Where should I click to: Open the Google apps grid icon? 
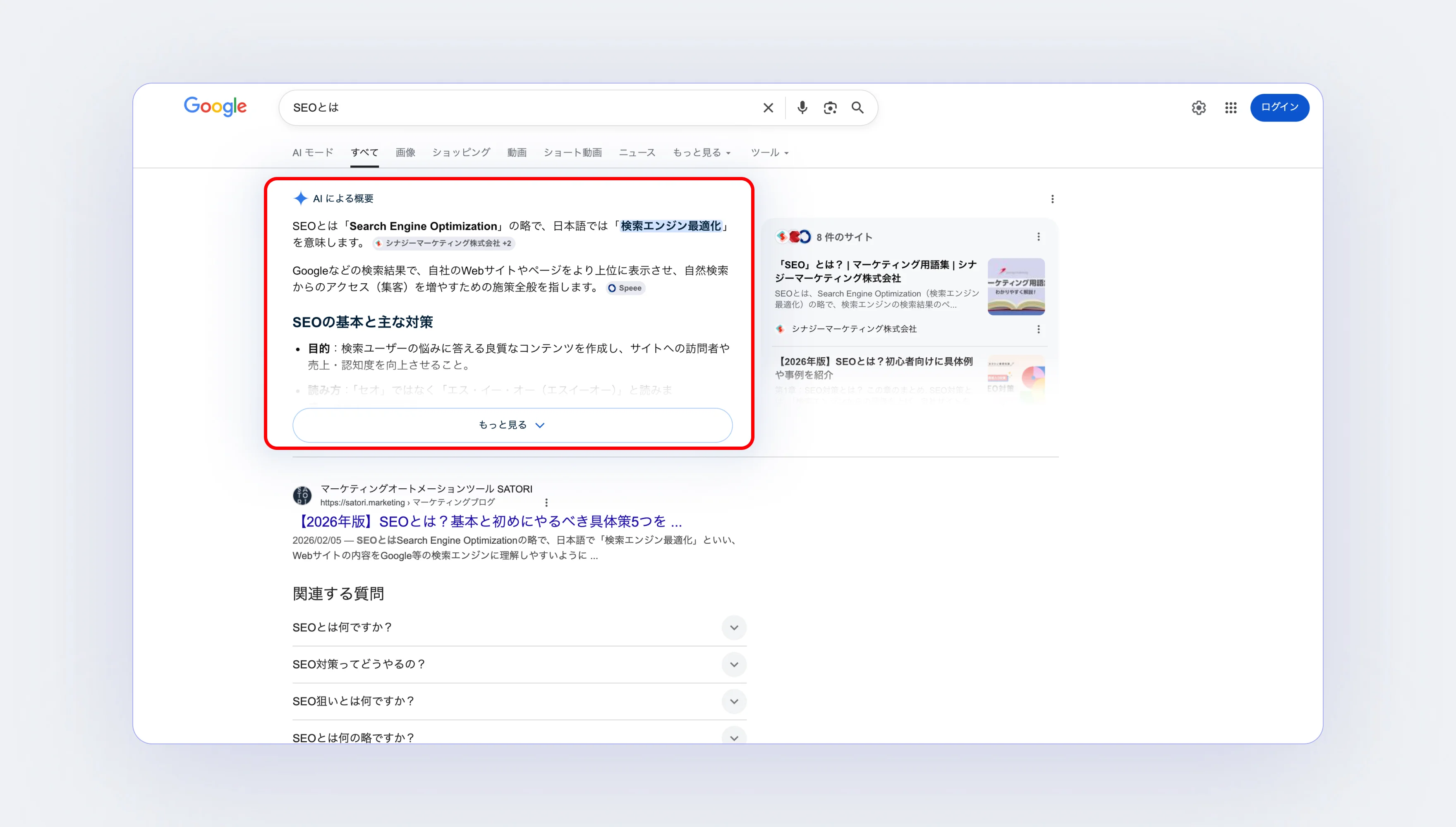click(1231, 108)
